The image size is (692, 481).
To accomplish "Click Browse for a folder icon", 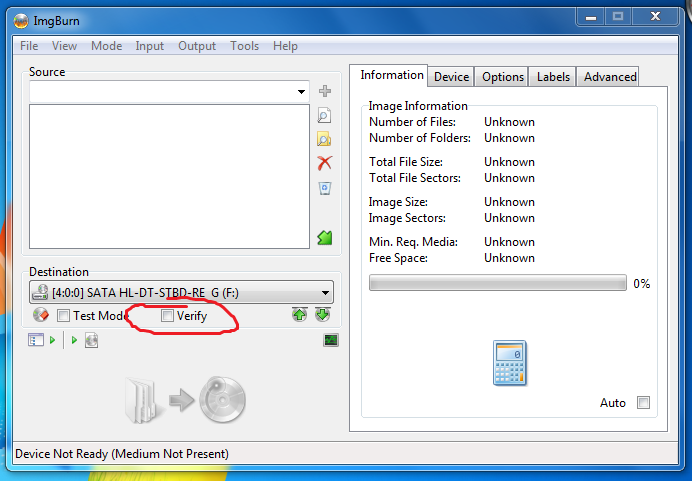I will (x=324, y=139).
